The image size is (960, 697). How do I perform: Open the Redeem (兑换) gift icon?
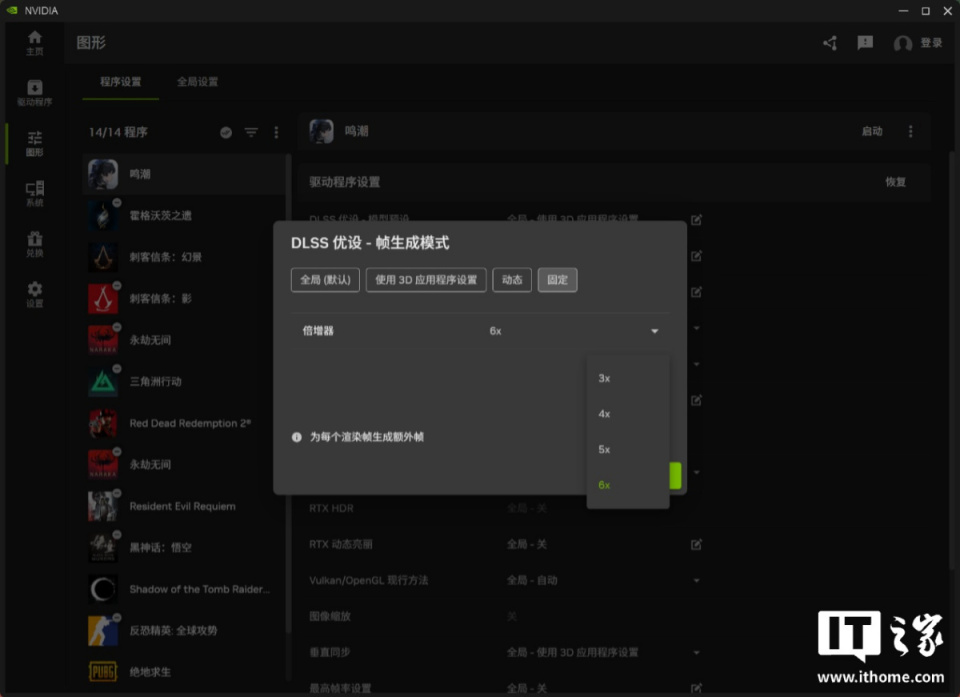click(35, 244)
